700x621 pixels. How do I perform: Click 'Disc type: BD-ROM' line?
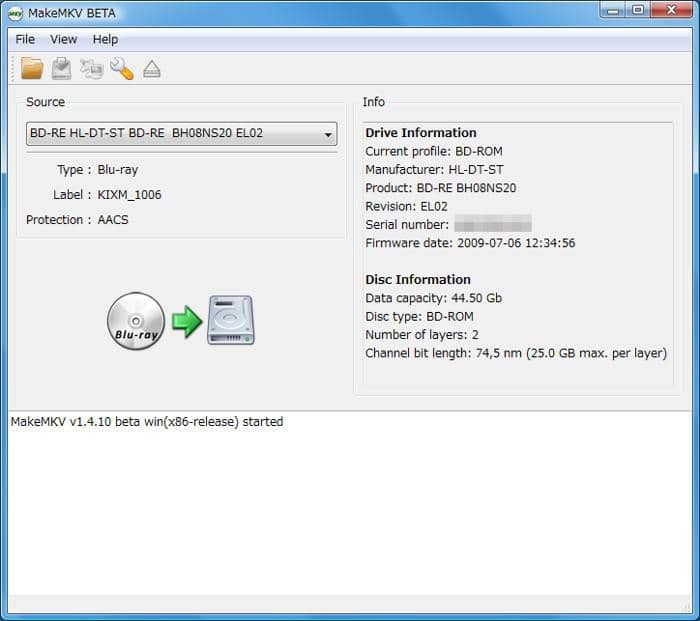pos(419,317)
